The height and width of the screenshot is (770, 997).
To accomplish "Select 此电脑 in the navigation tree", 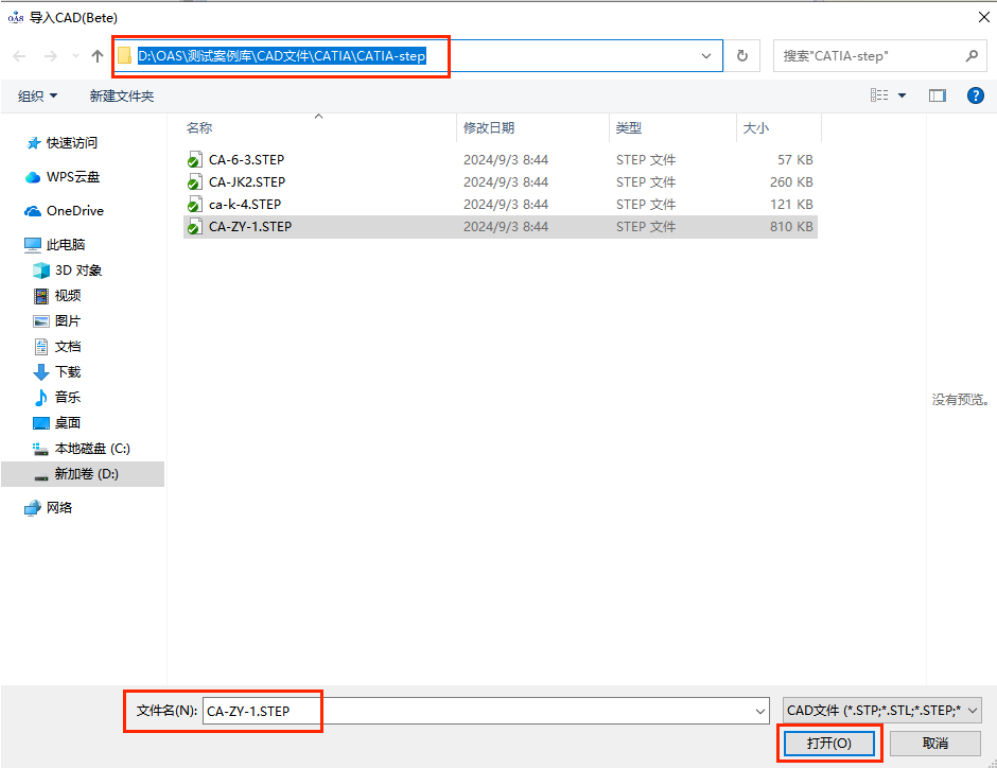I will (x=55, y=244).
